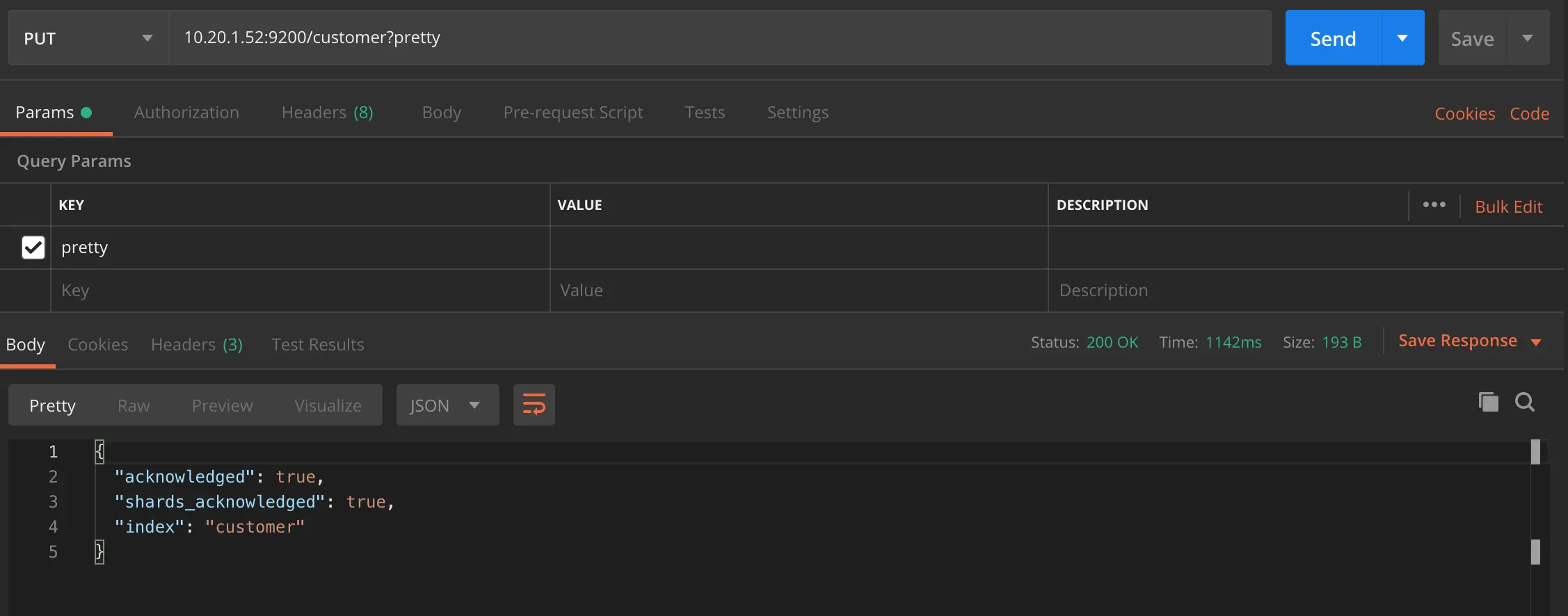Copy response body to clipboard
This screenshot has height=616, width=1568.
1488,402
